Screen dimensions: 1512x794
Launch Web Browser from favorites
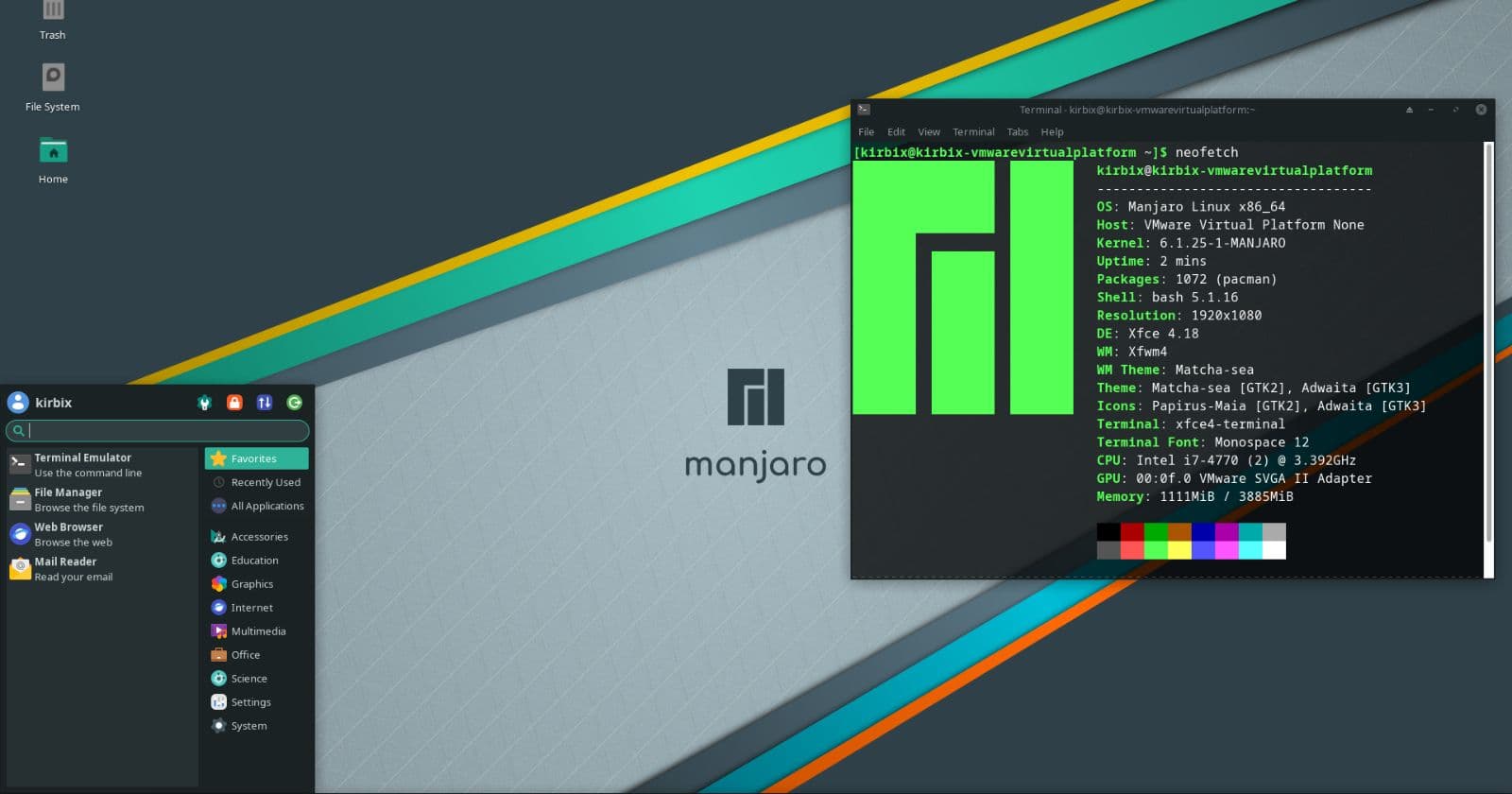(102, 534)
